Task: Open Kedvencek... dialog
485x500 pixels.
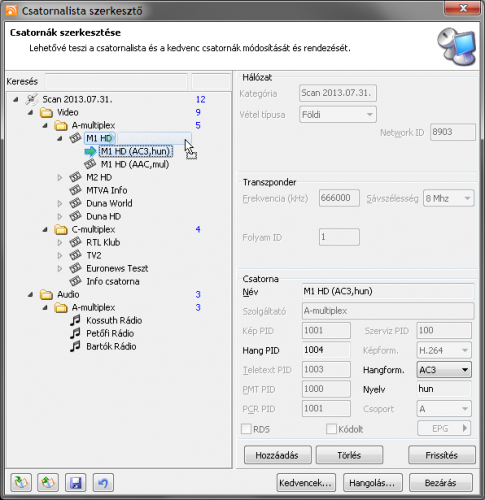Action: pos(306,483)
